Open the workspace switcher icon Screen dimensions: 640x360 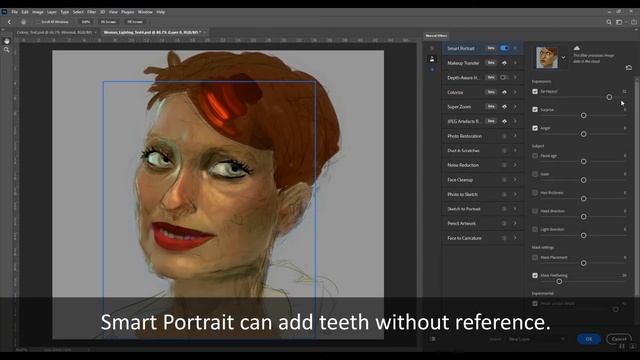pos(620,22)
